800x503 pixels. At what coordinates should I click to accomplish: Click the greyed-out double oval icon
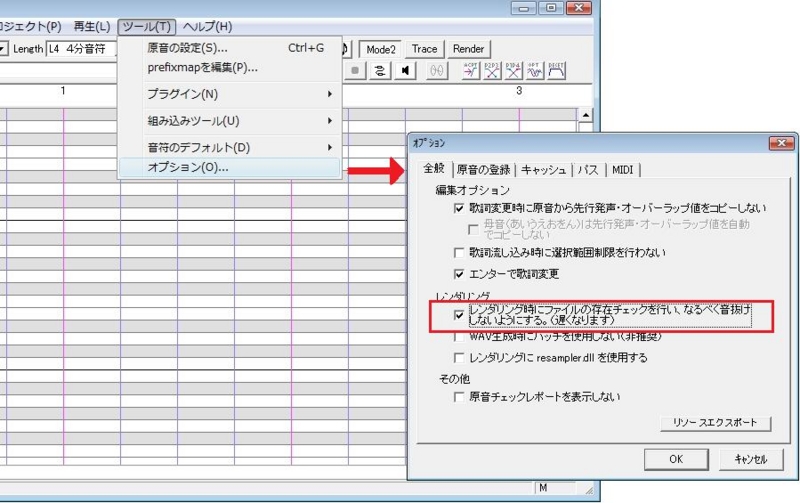point(437,71)
